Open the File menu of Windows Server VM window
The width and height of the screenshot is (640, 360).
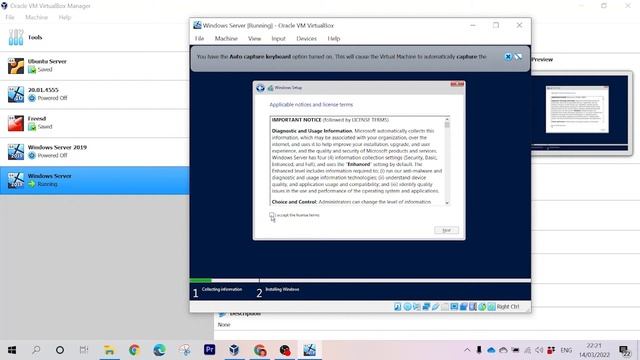coord(199,38)
